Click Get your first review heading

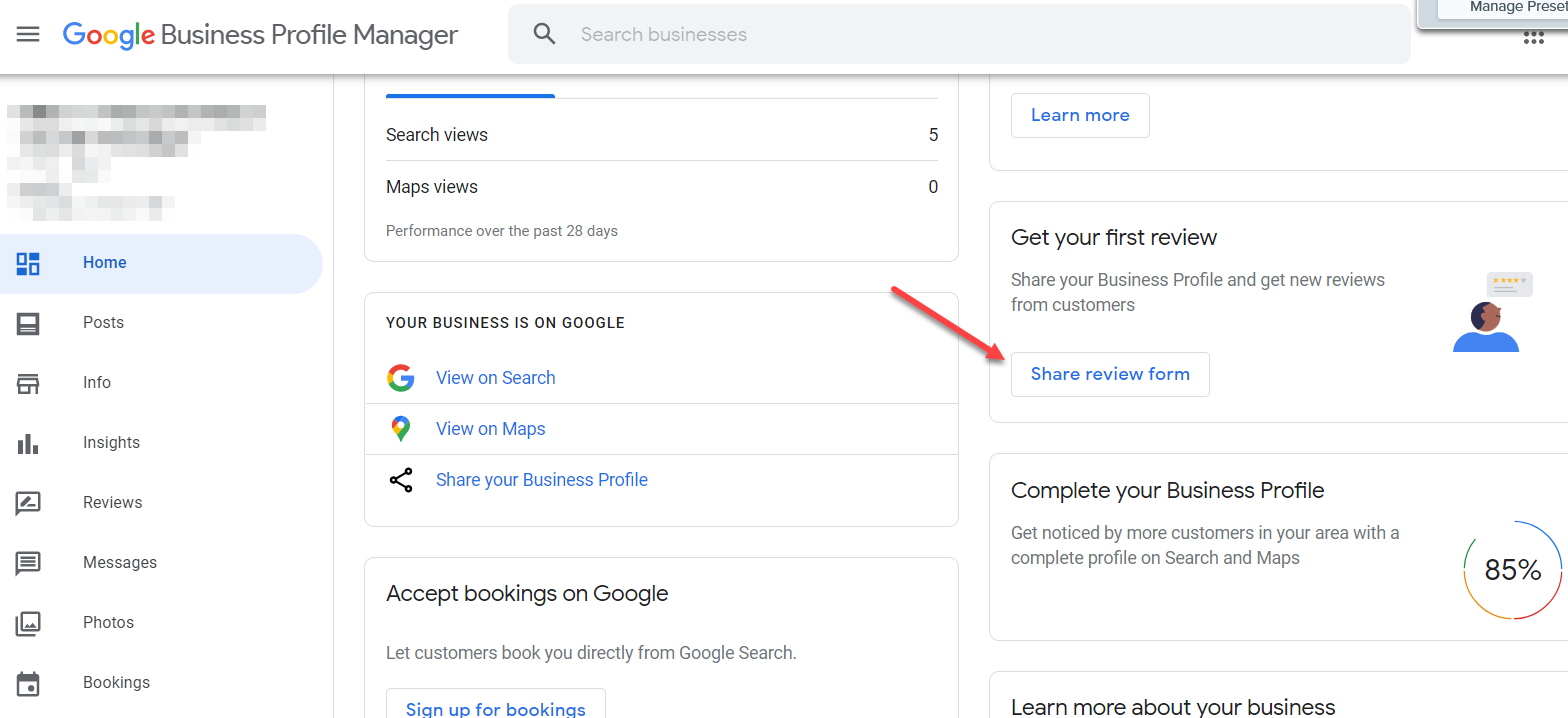(x=1114, y=238)
